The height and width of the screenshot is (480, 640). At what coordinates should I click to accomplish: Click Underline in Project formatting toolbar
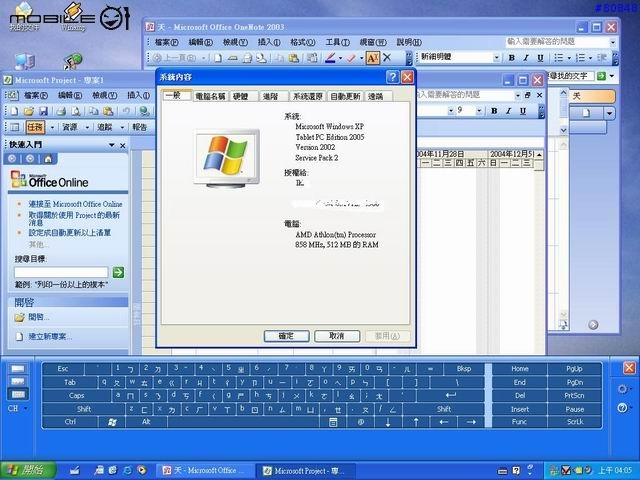(x=523, y=111)
